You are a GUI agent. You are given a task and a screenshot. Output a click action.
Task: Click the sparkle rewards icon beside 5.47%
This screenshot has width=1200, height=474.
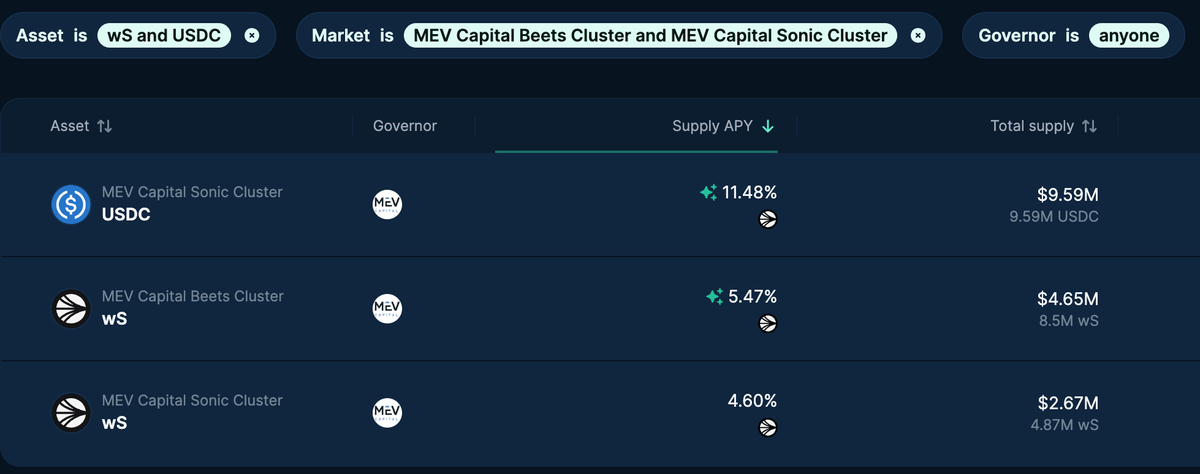tap(714, 296)
